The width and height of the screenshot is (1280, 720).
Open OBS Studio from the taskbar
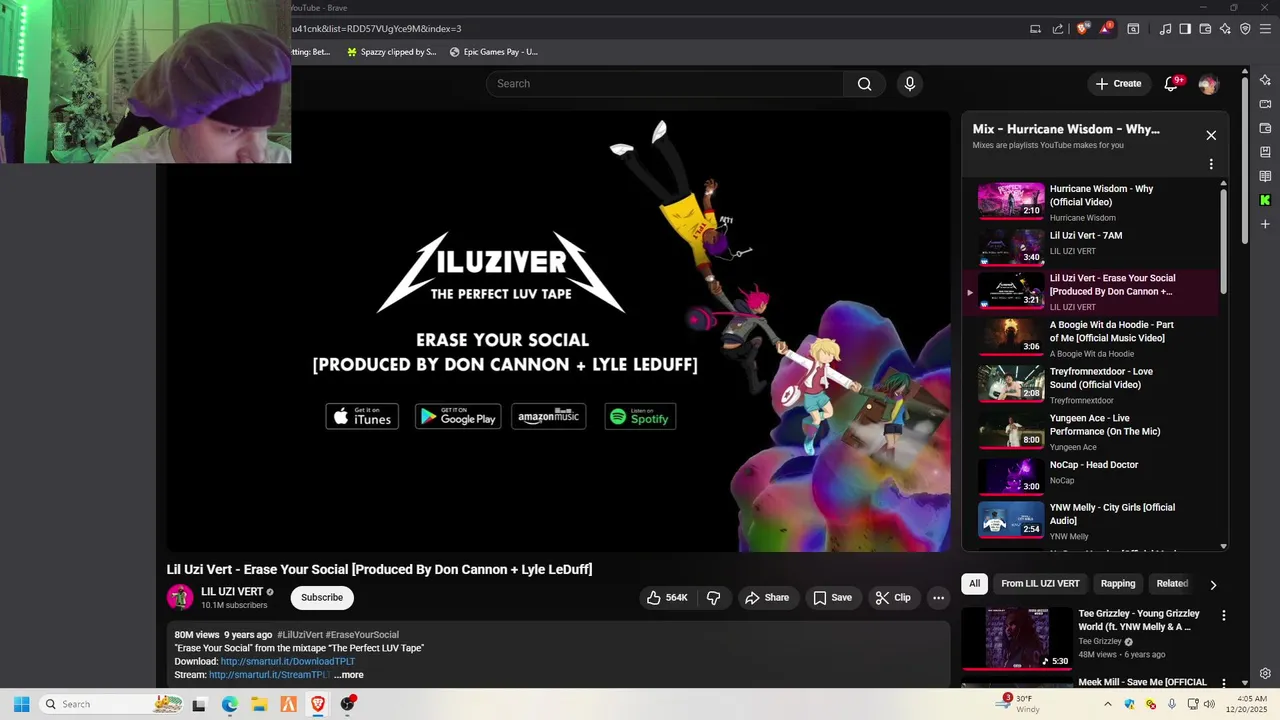click(x=347, y=704)
